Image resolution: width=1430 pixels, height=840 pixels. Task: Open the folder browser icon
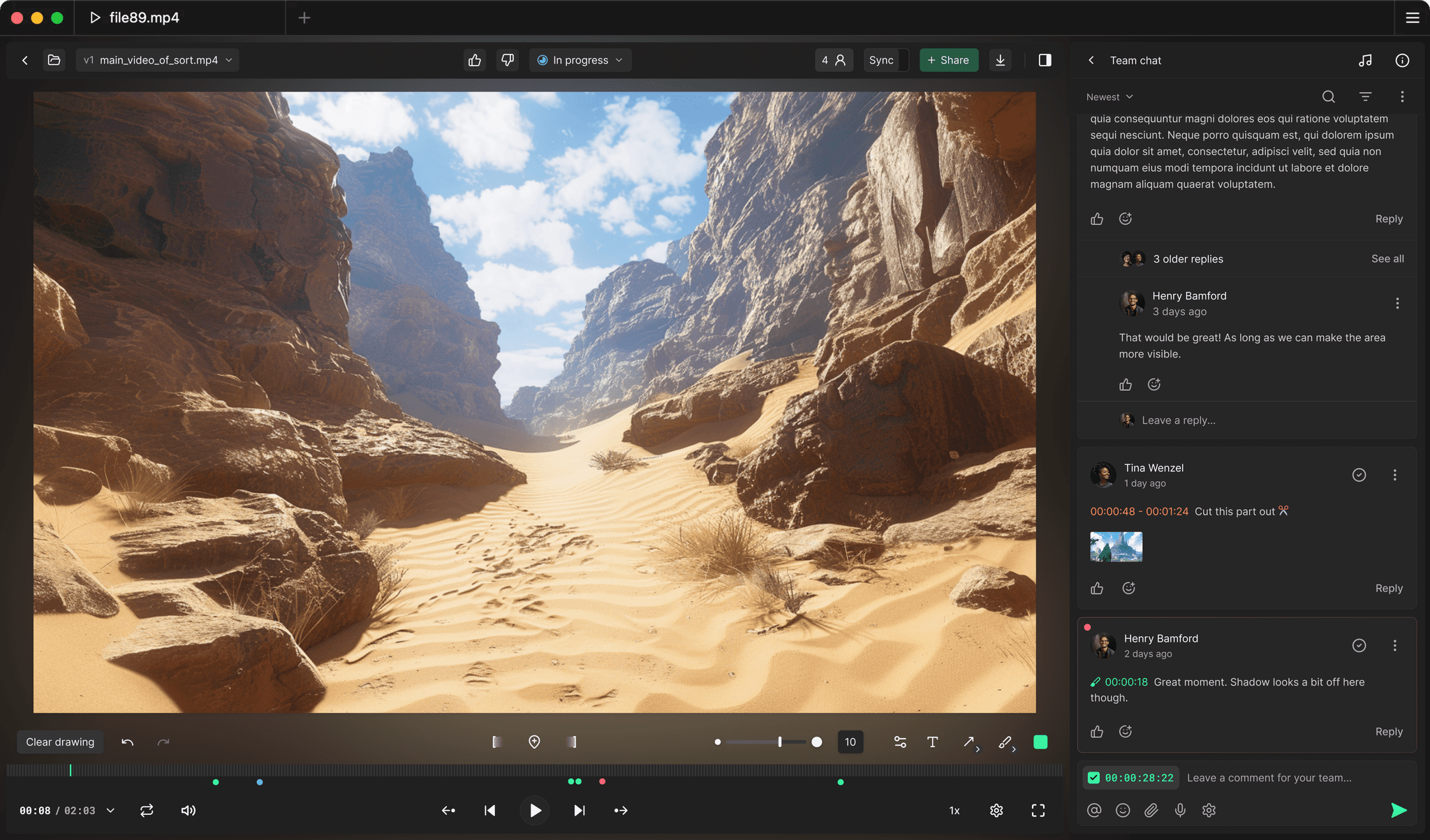54,60
